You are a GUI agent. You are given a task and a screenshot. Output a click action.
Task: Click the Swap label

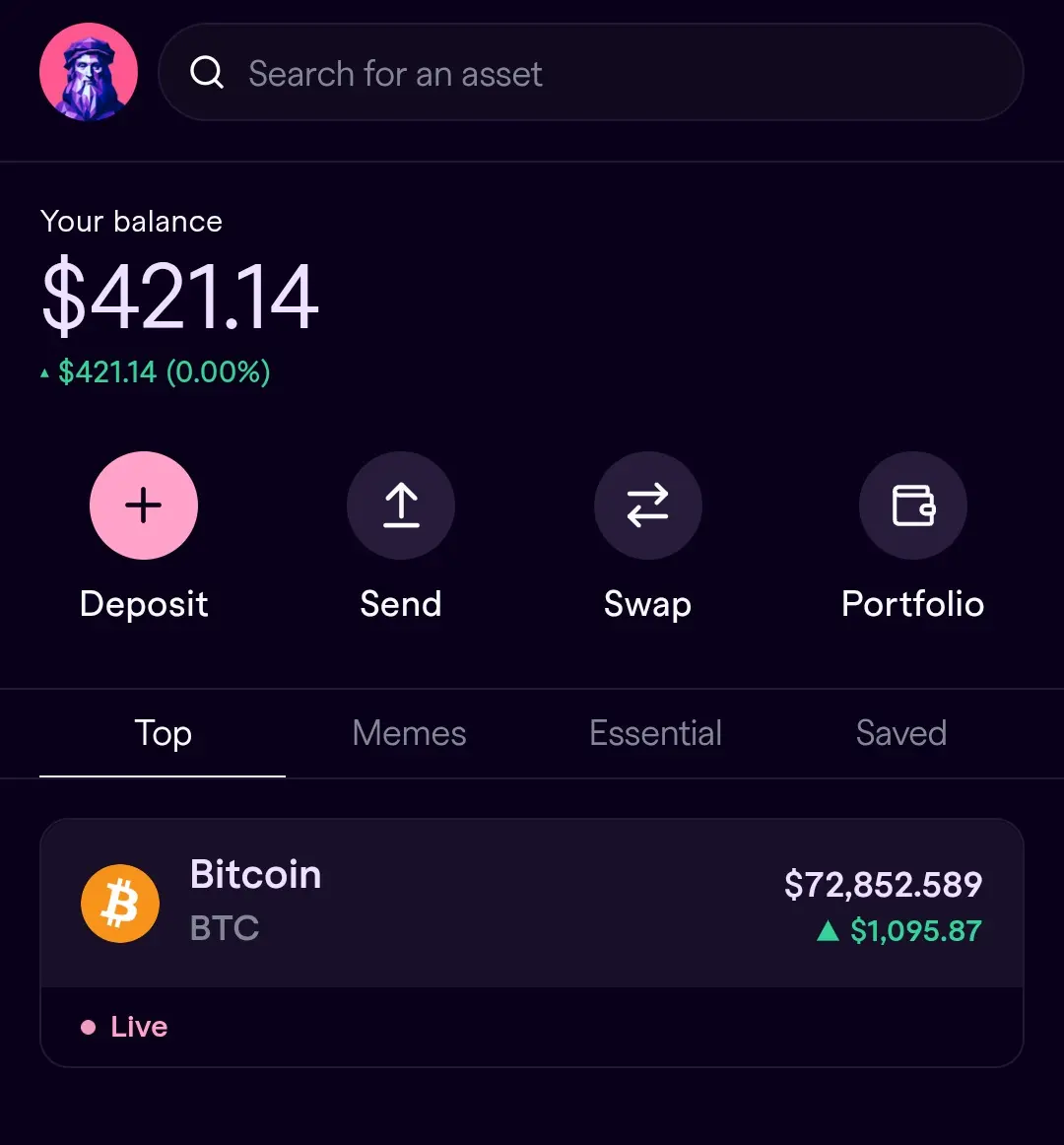[647, 605]
